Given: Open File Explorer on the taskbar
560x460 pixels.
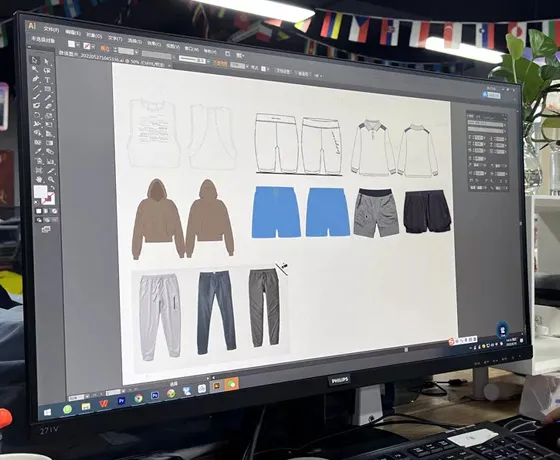Looking at the screenshot, I should pos(86,406).
